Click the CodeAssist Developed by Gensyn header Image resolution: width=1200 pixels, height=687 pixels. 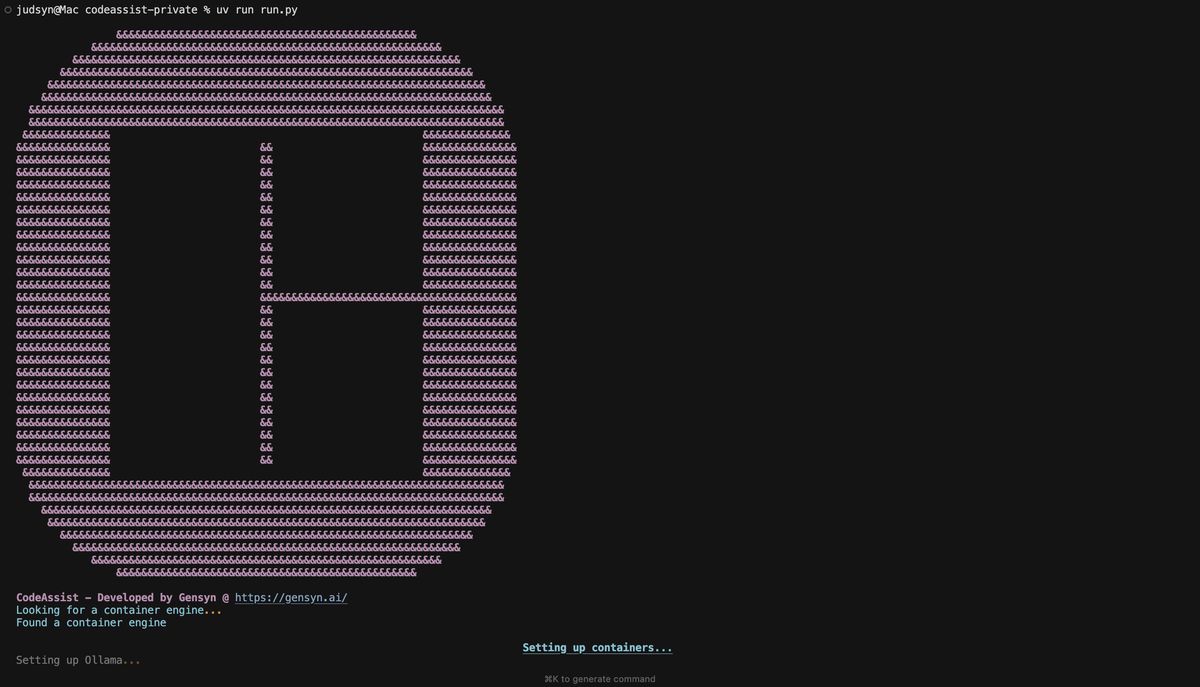120,597
